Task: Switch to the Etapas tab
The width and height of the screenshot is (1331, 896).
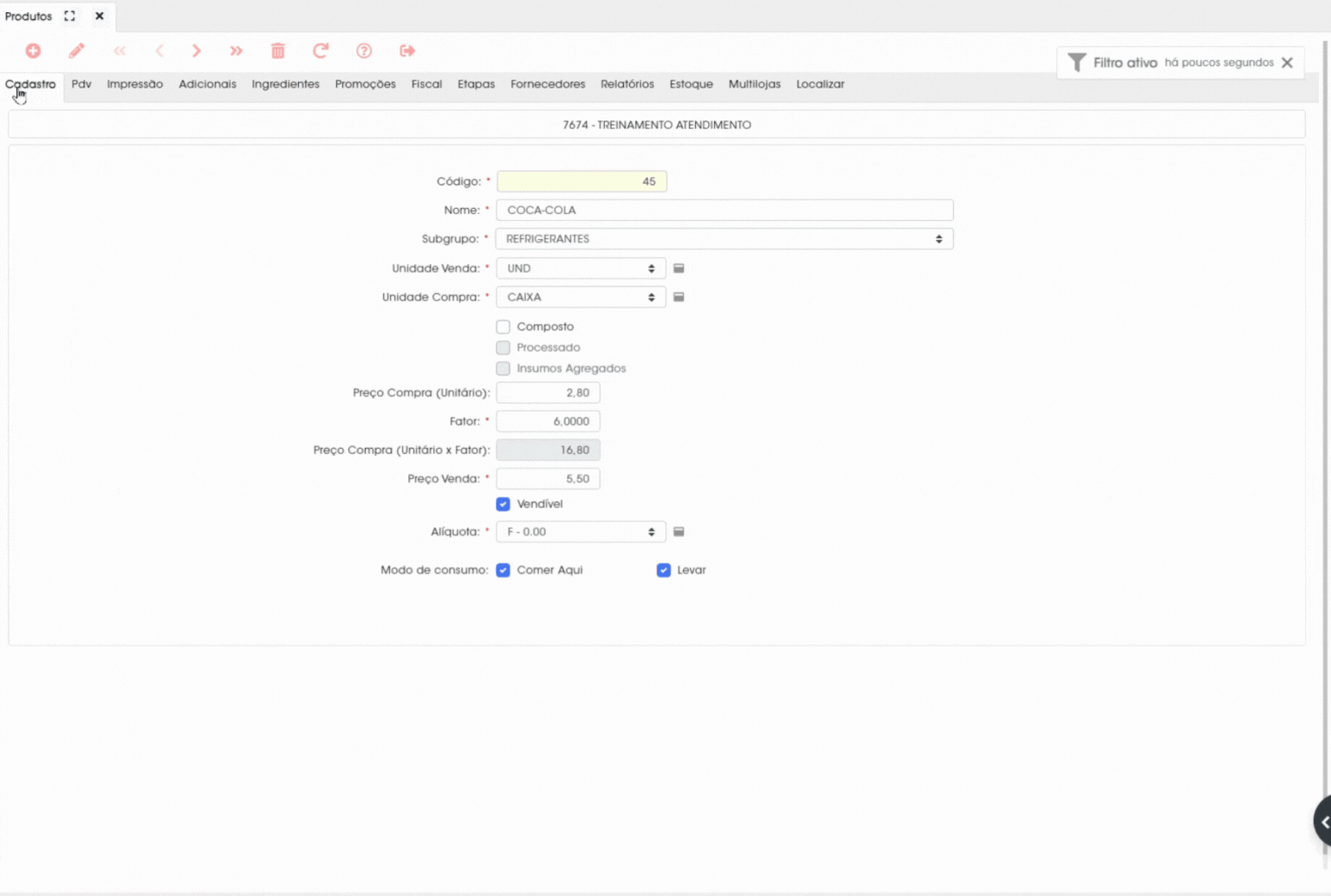Action: (x=477, y=84)
